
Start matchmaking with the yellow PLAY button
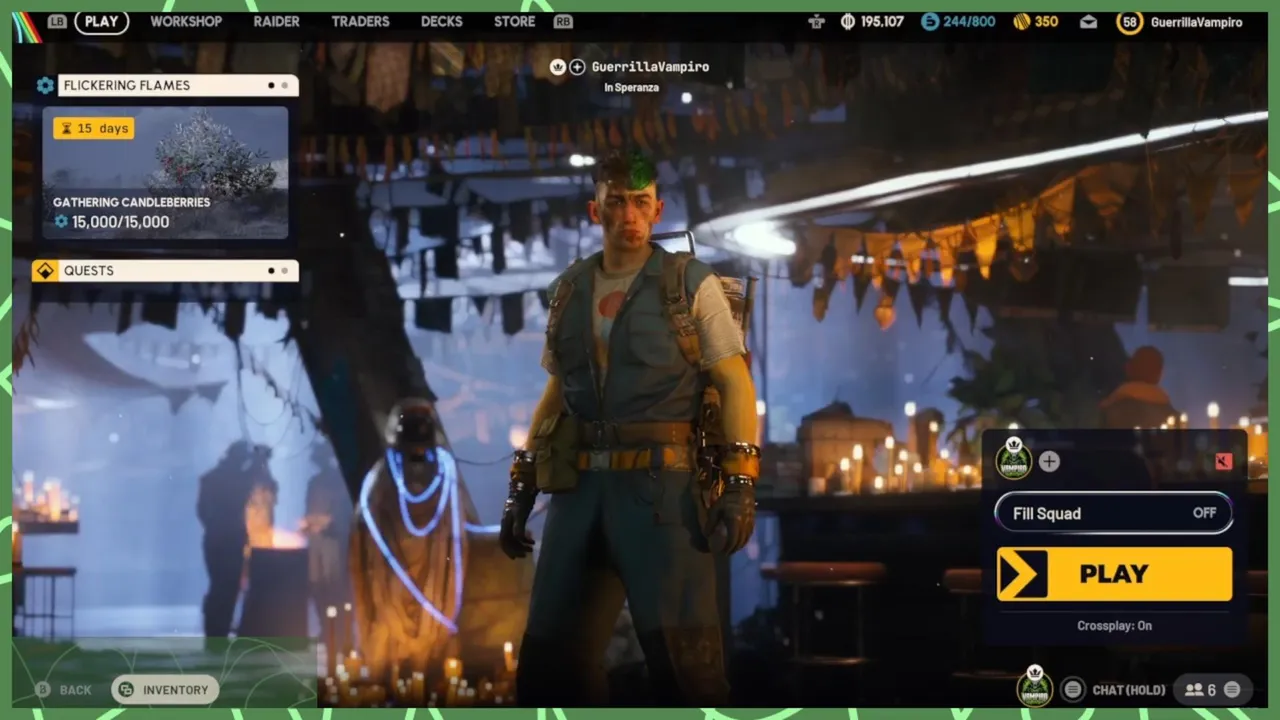coord(1114,574)
